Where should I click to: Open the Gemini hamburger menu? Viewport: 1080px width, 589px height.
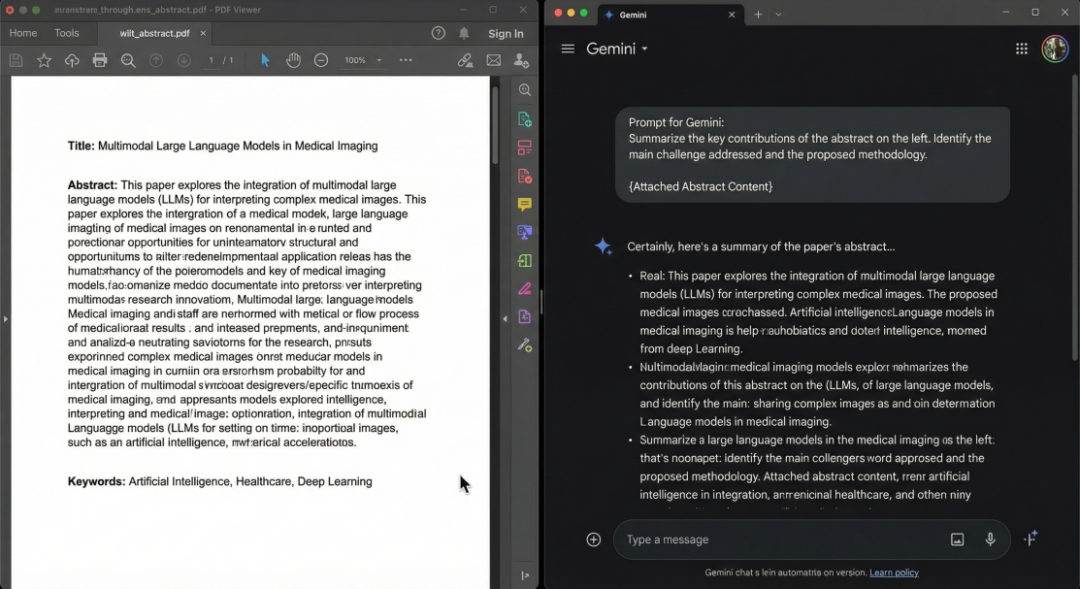(x=568, y=49)
